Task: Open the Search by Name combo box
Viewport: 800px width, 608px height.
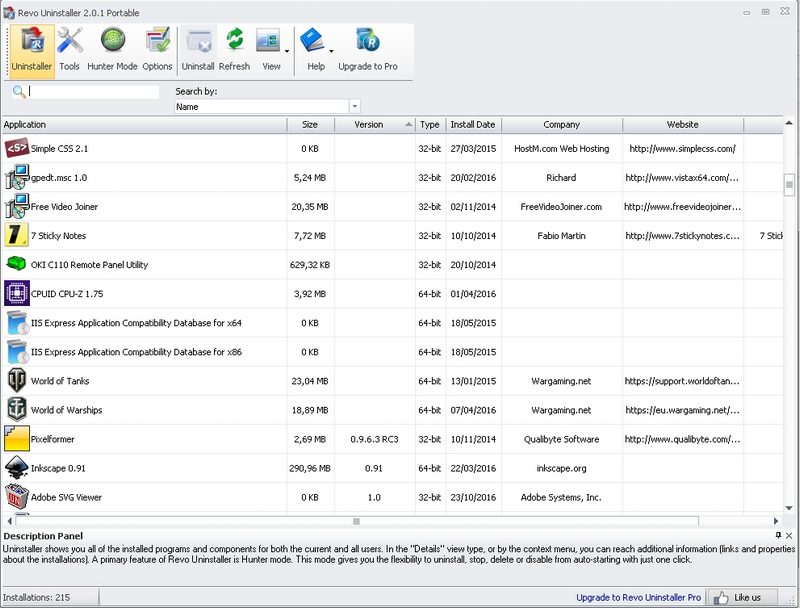Action: [267, 107]
